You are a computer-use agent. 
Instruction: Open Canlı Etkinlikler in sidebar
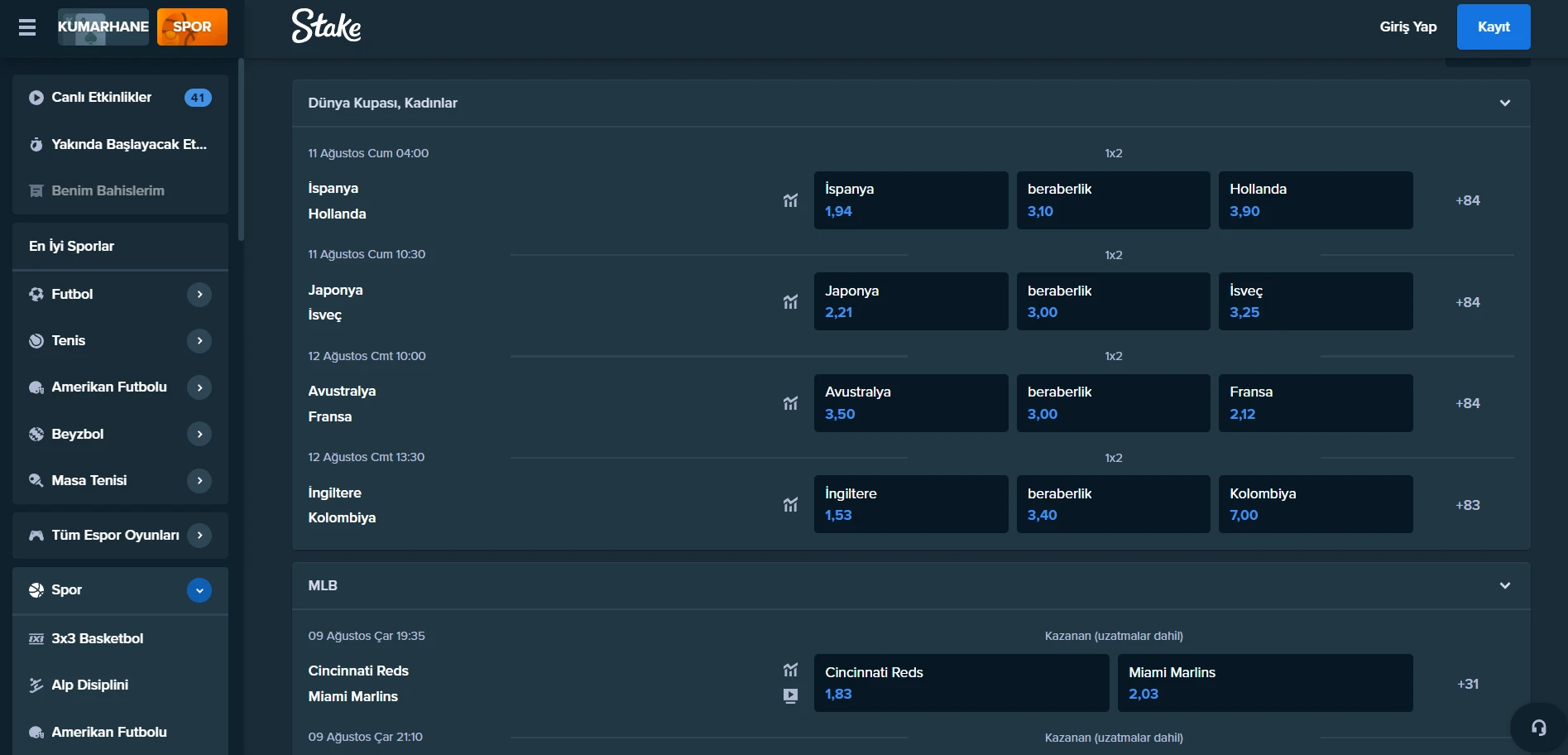click(x=120, y=98)
